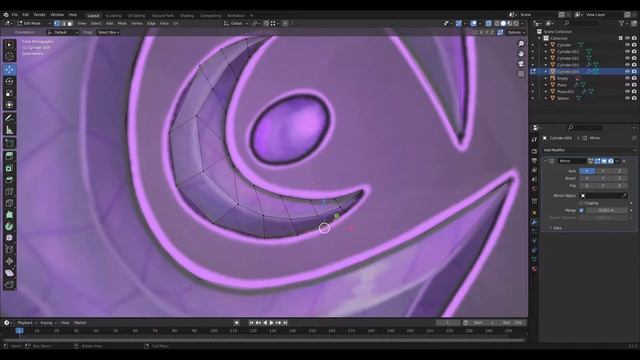Select the Edge Slide tool

pyautogui.click(x=9, y=249)
